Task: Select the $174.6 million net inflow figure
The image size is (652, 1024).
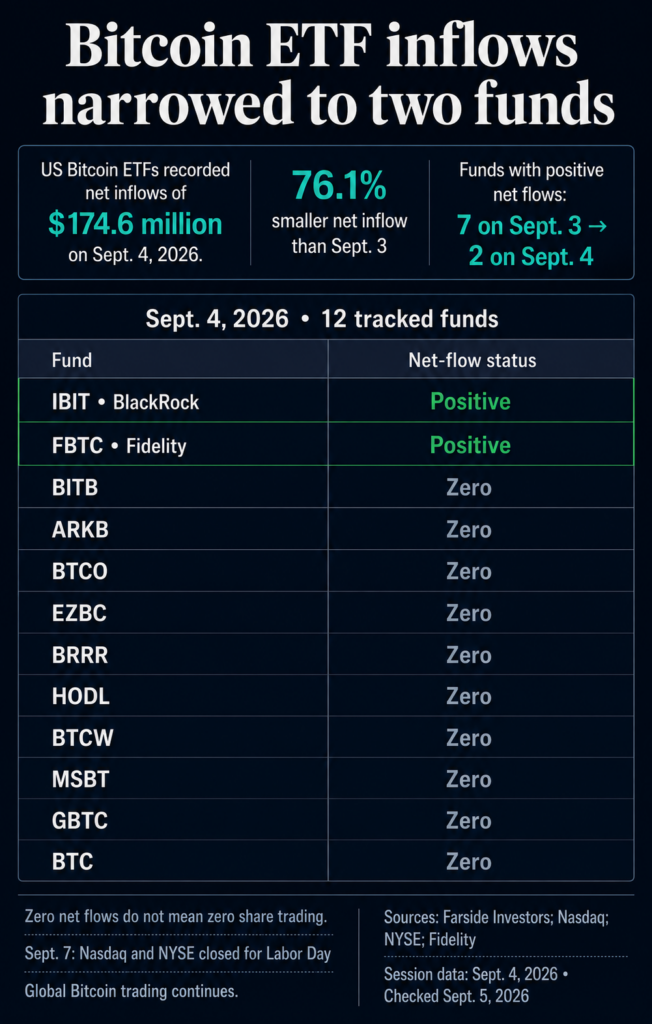Action: [135, 224]
